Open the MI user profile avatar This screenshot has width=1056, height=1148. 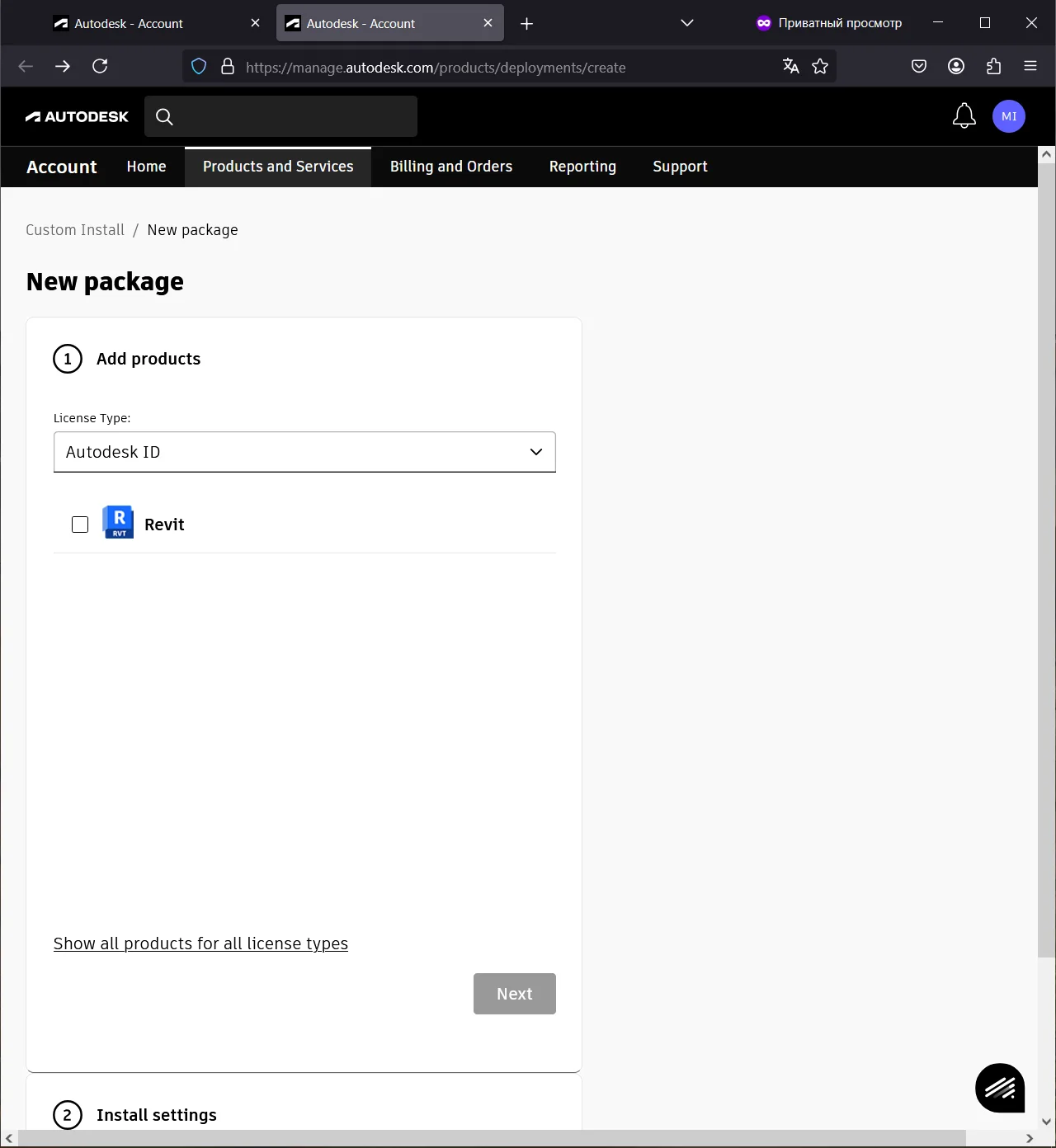coord(1008,116)
